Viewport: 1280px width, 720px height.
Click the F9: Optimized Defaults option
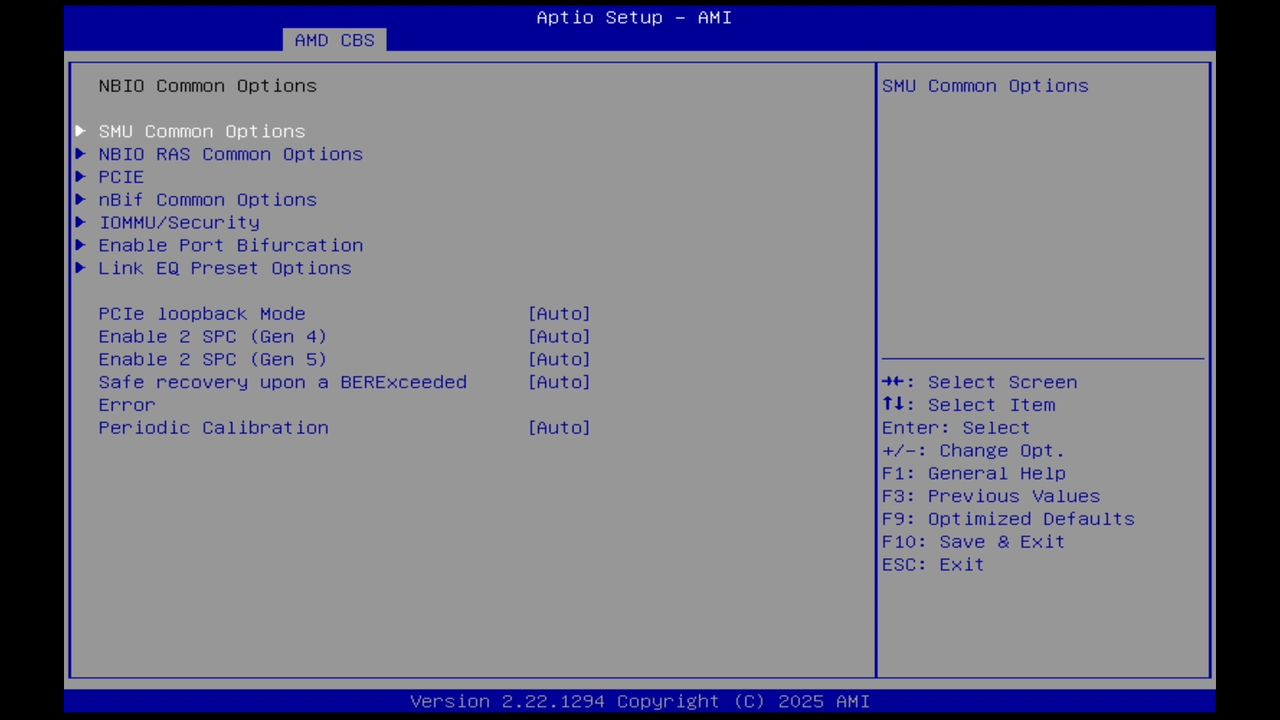[1007, 518]
